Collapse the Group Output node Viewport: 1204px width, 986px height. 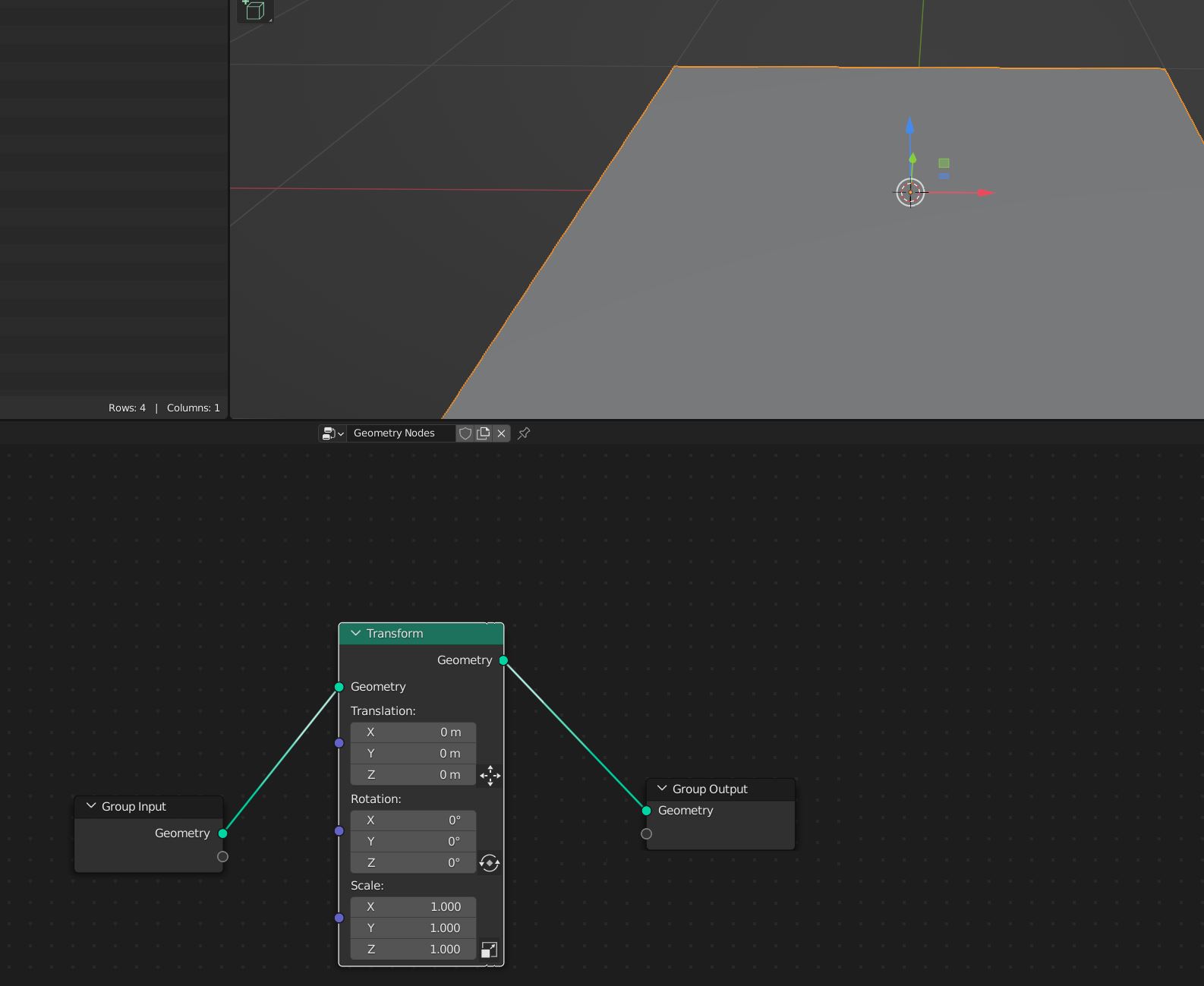pyautogui.click(x=662, y=789)
